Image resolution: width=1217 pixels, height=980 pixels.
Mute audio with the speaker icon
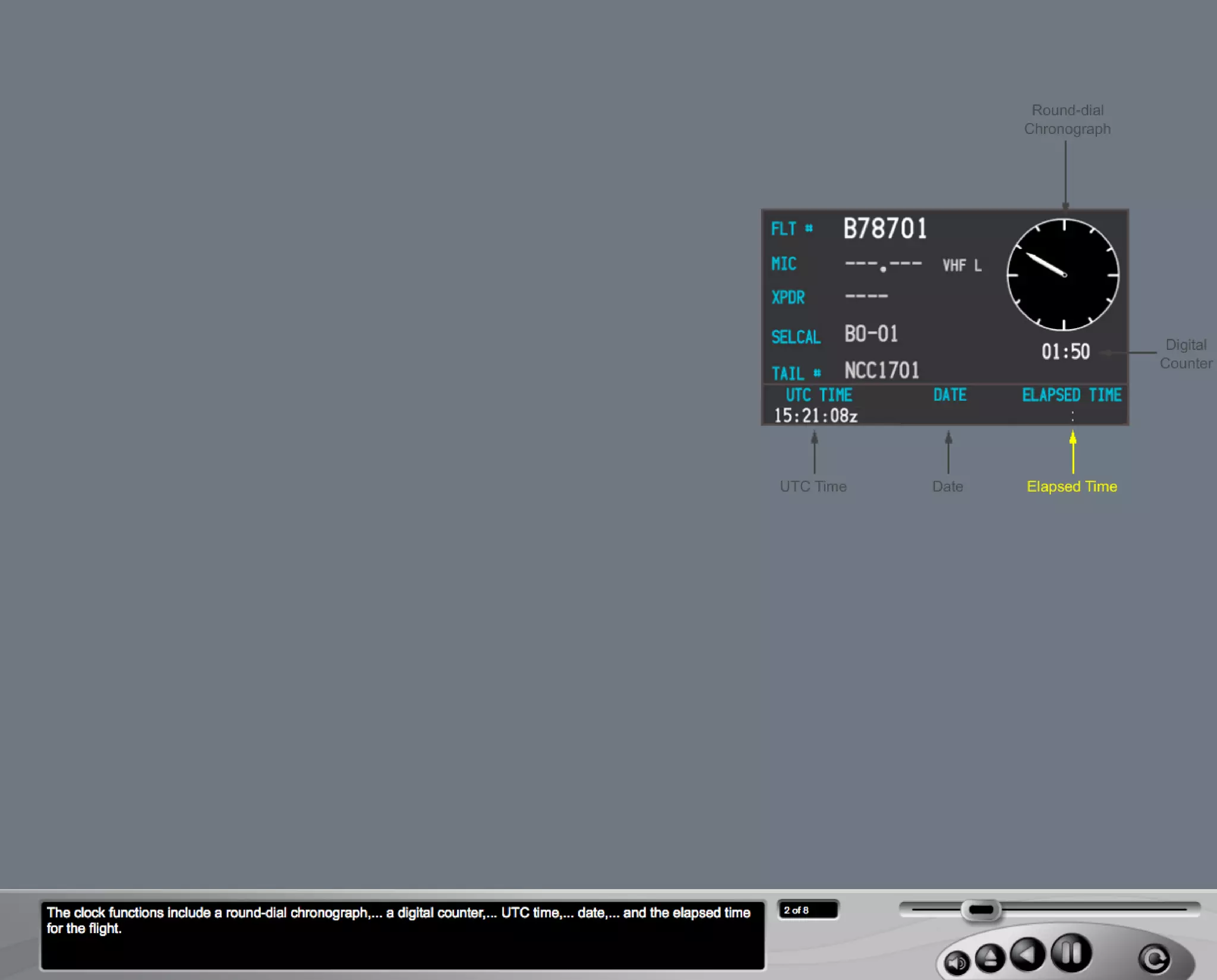(957, 962)
